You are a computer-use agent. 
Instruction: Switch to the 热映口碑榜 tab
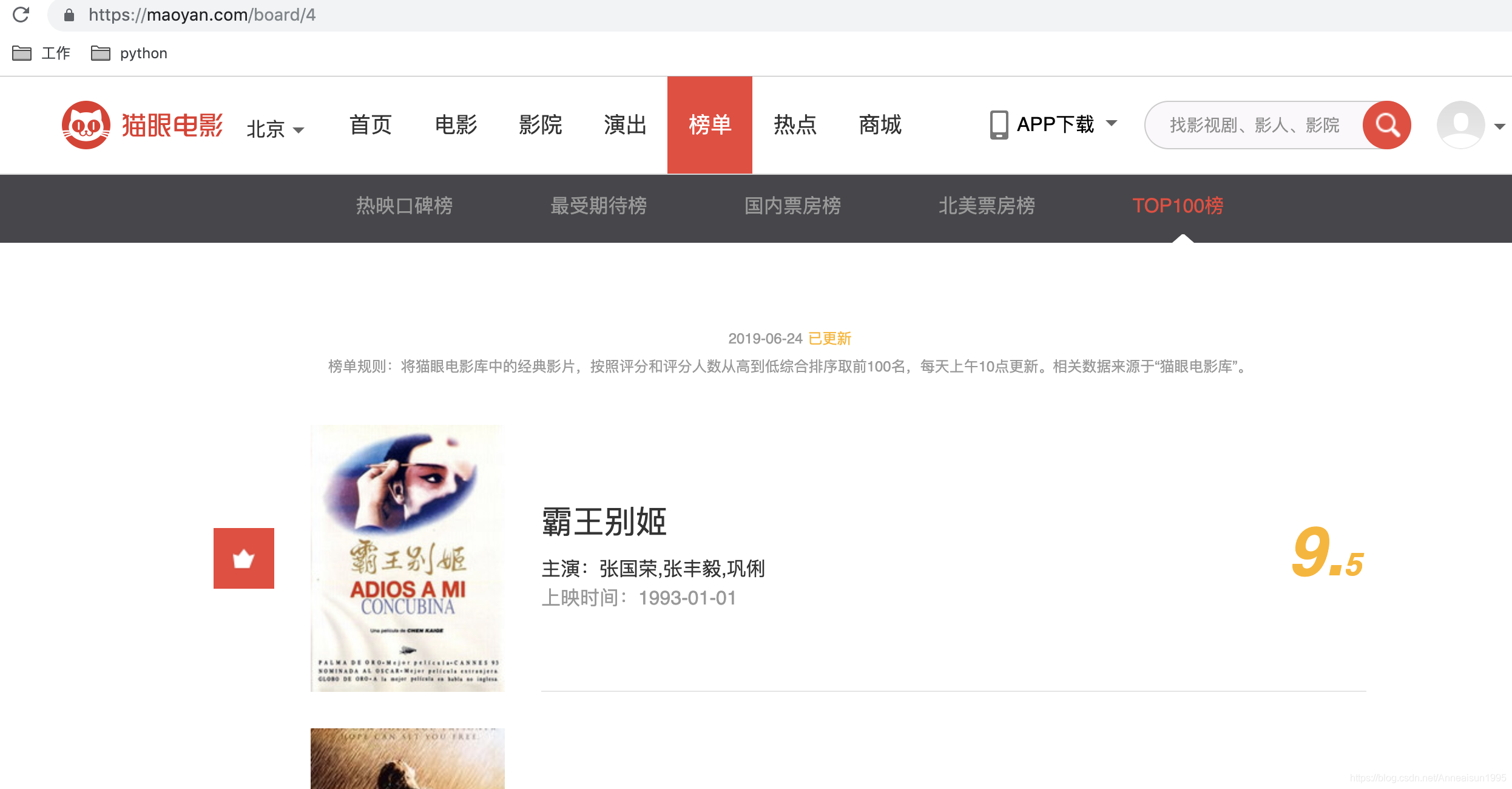pyautogui.click(x=404, y=206)
